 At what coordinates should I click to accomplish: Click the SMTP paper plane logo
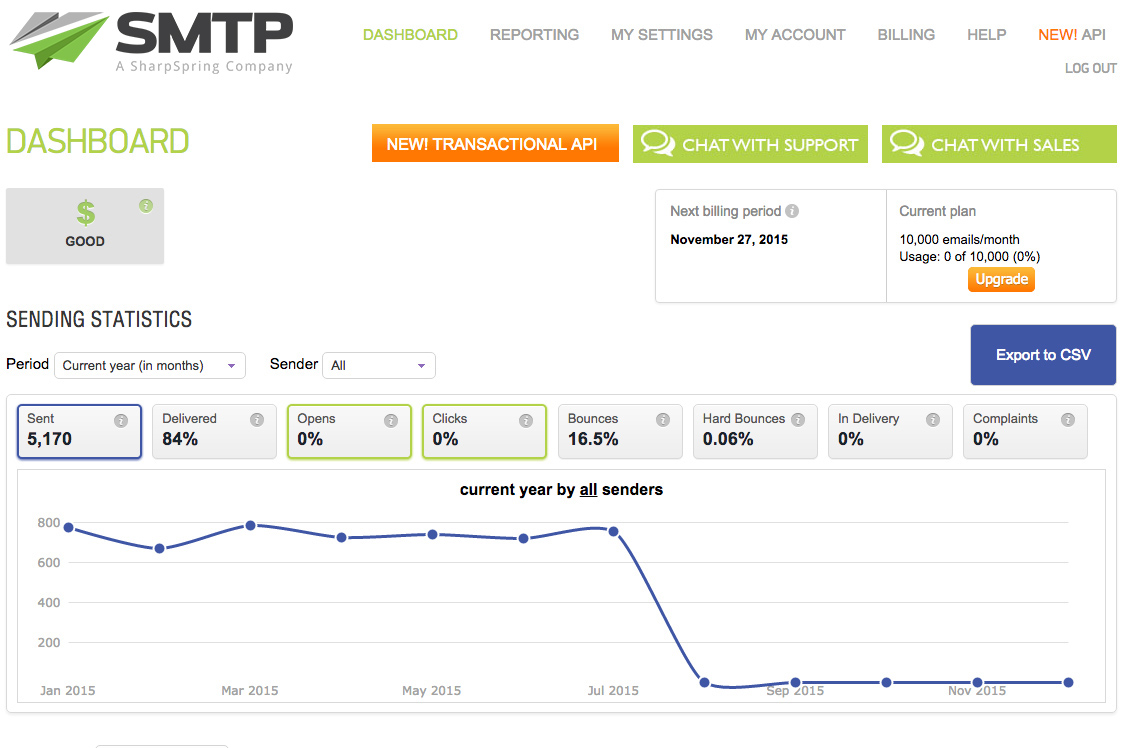(x=58, y=41)
